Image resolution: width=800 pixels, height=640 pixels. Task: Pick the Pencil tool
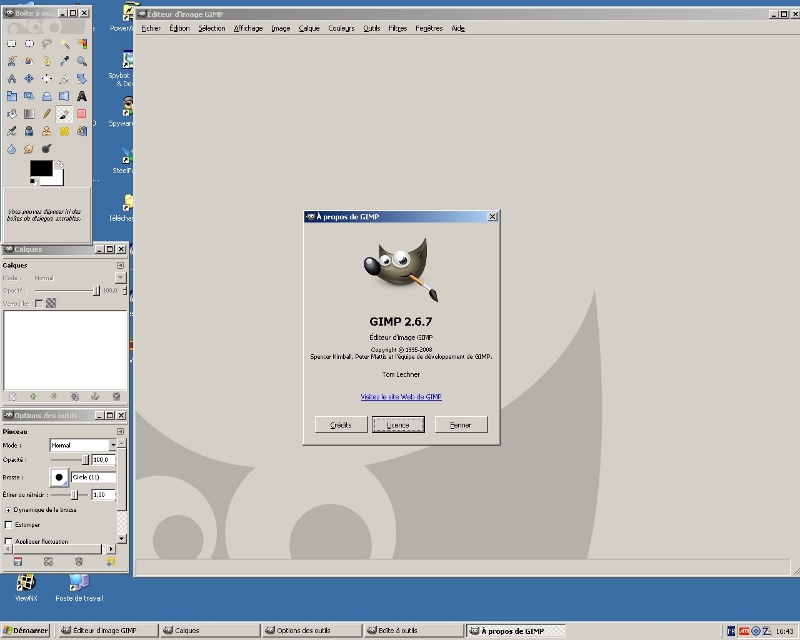click(x=46, y=114)
